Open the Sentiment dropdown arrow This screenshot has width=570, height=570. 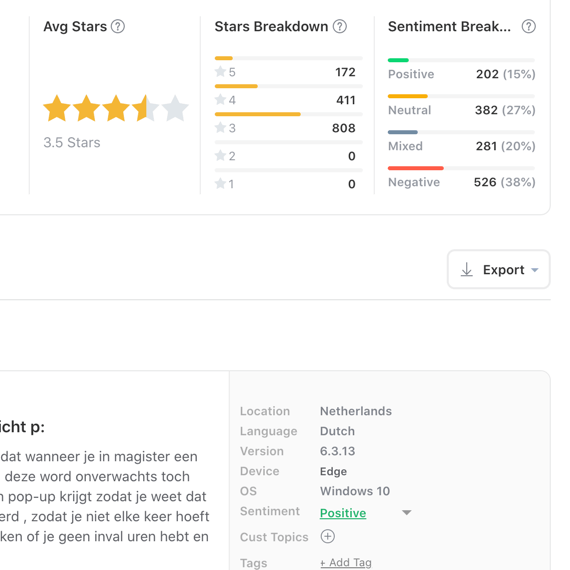407,513
